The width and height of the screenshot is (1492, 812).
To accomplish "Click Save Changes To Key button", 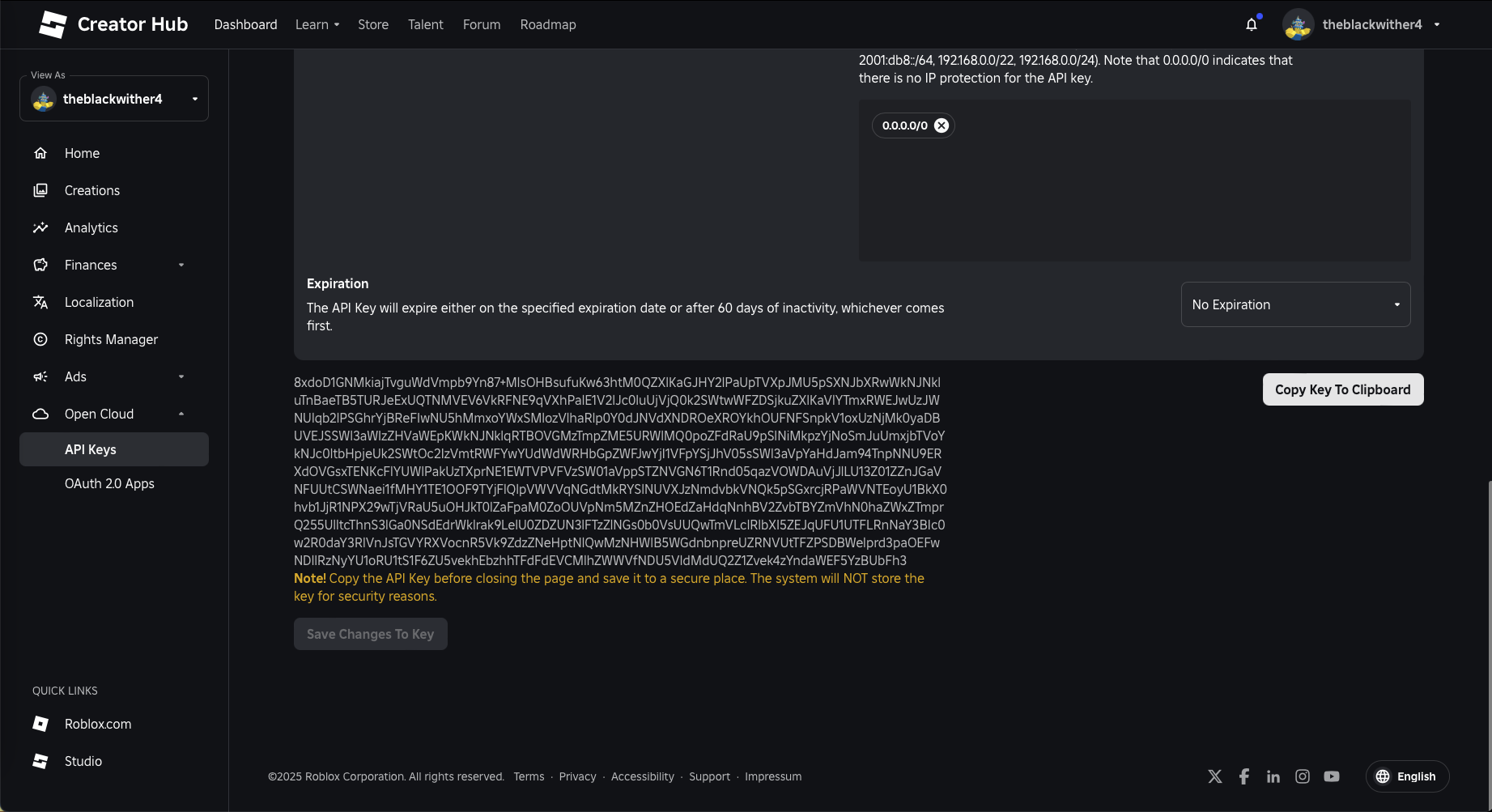I will (x=370, y=634).
